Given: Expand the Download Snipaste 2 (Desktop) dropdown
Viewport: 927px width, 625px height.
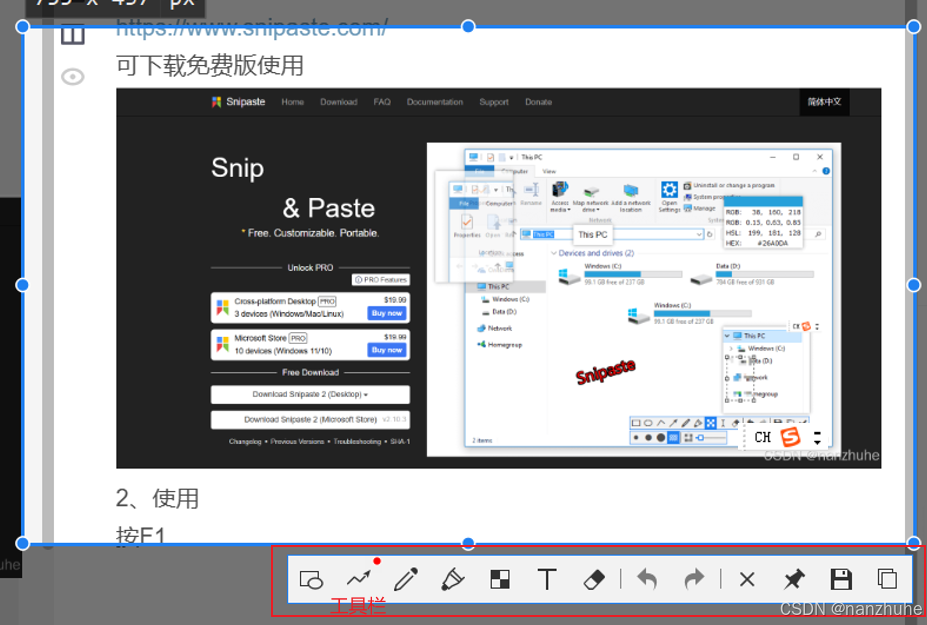Looking at the screenshot, I should (x=310, y=394).
